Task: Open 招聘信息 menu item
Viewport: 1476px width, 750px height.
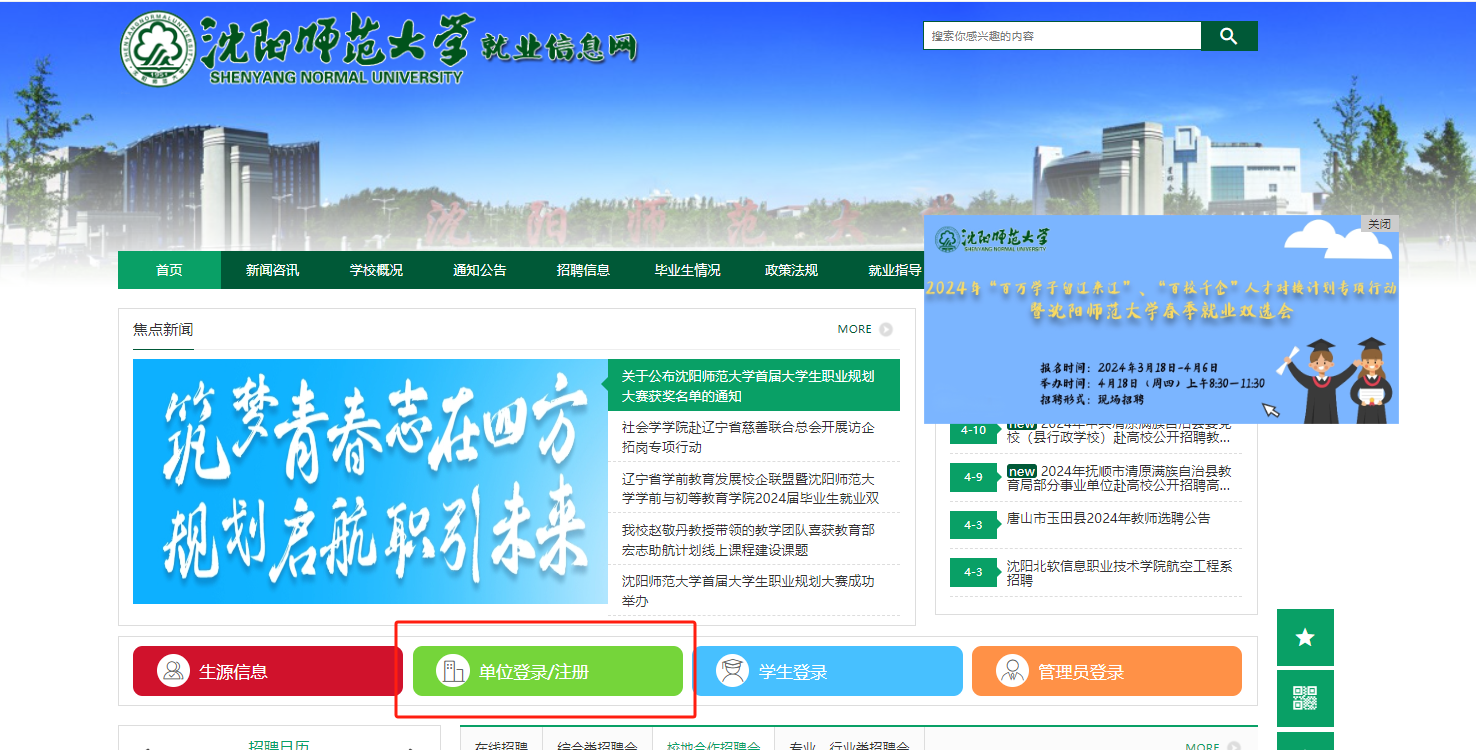Action: point(583,270)
